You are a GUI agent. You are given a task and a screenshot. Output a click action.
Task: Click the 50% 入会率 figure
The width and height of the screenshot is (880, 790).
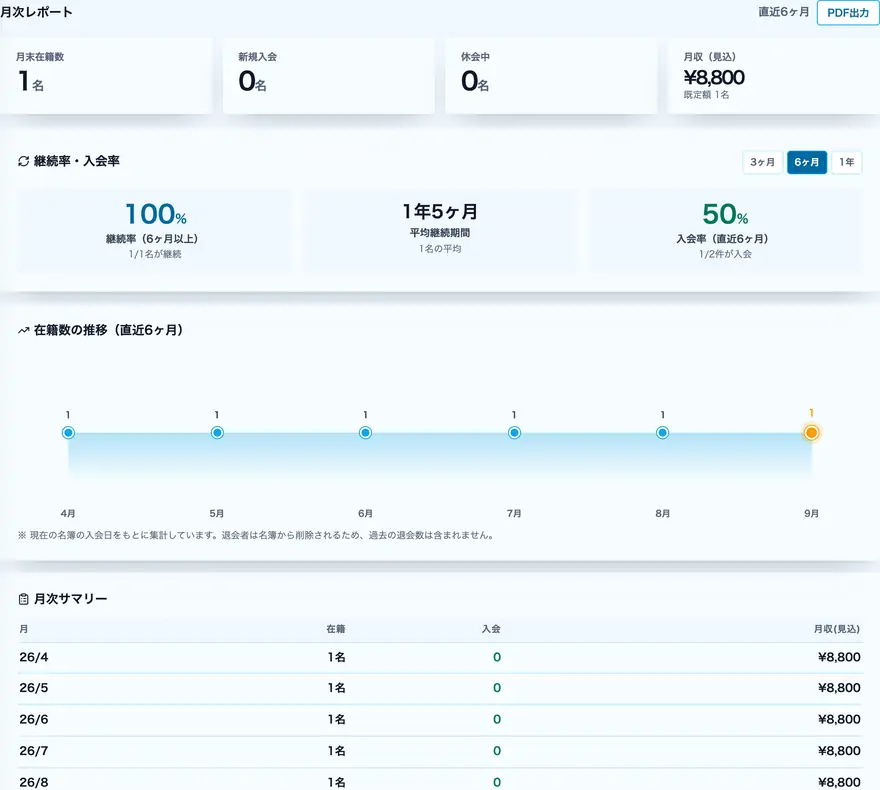725,214
